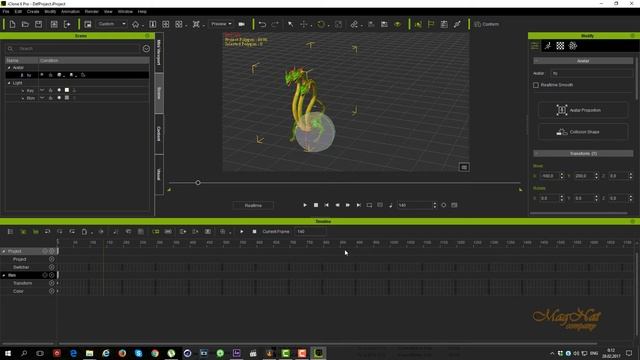Viewport: 640px width, 360px height.
Task: Stop playback under the viewport
Action: (x=316, y=205)
